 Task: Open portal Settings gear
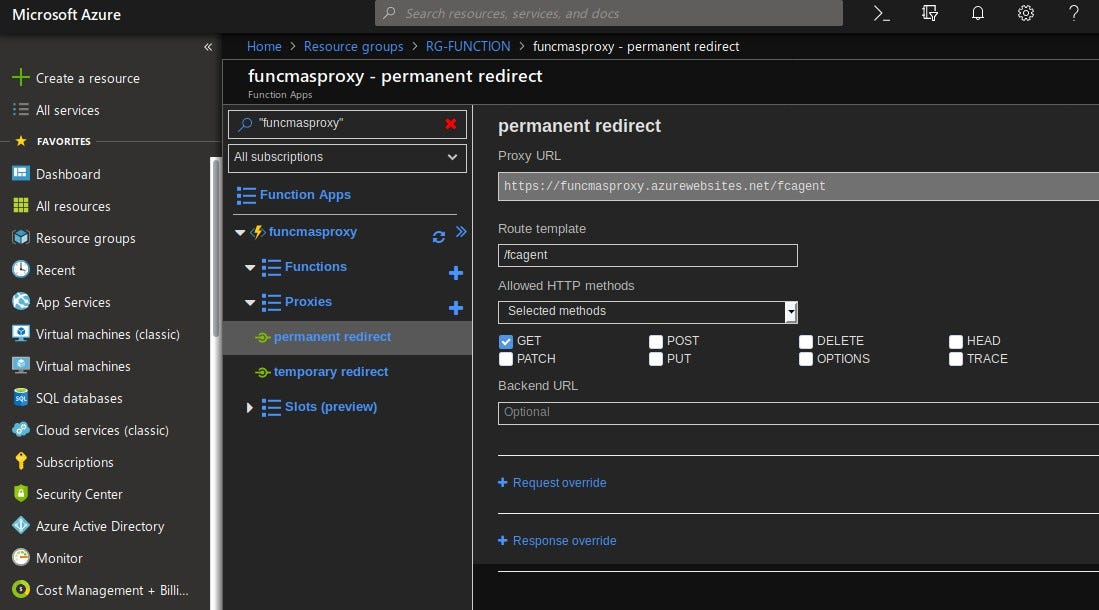[x=1025, y=13]
